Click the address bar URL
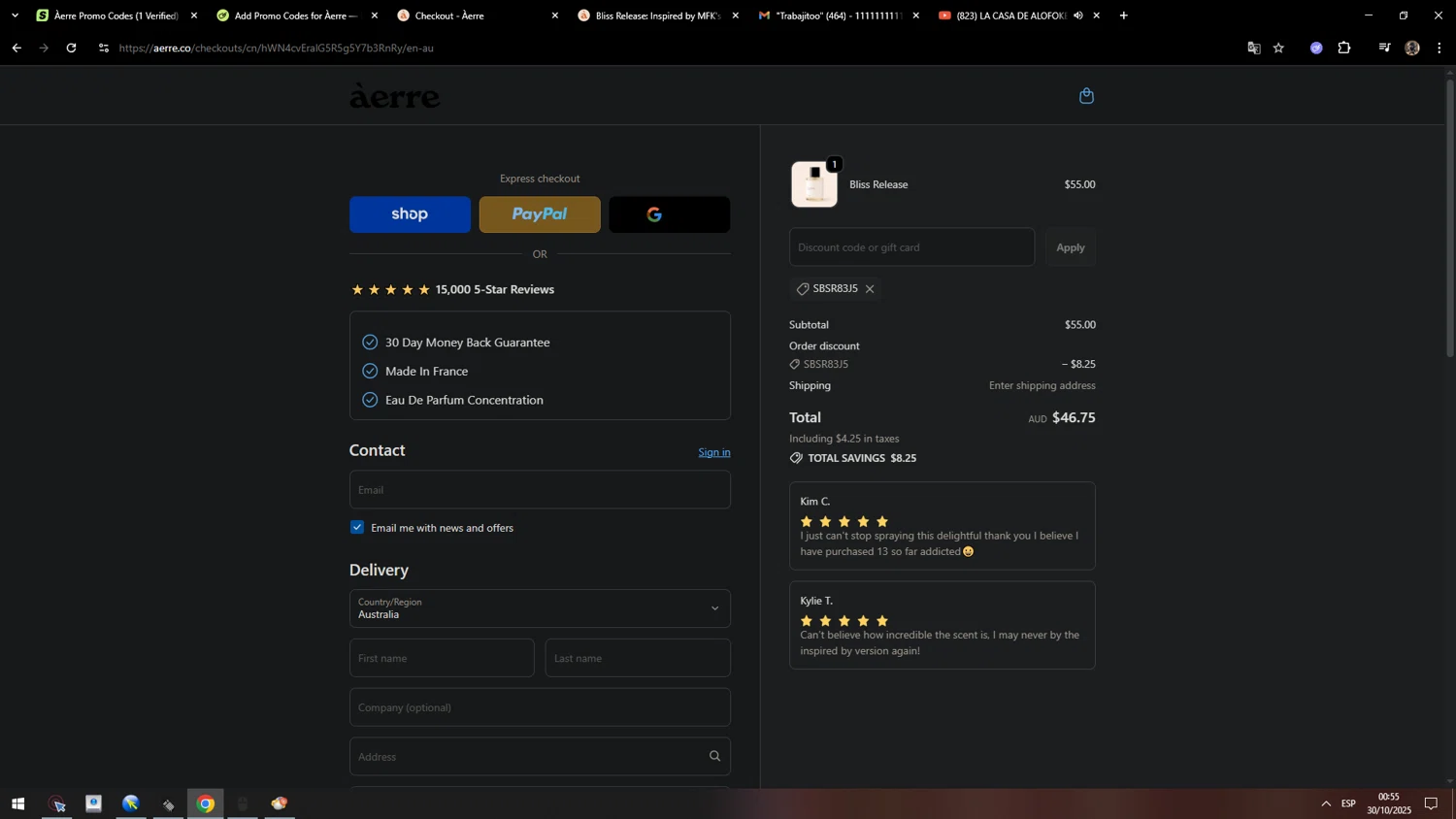The image size is (1456, 819). (x=277, y=48)
